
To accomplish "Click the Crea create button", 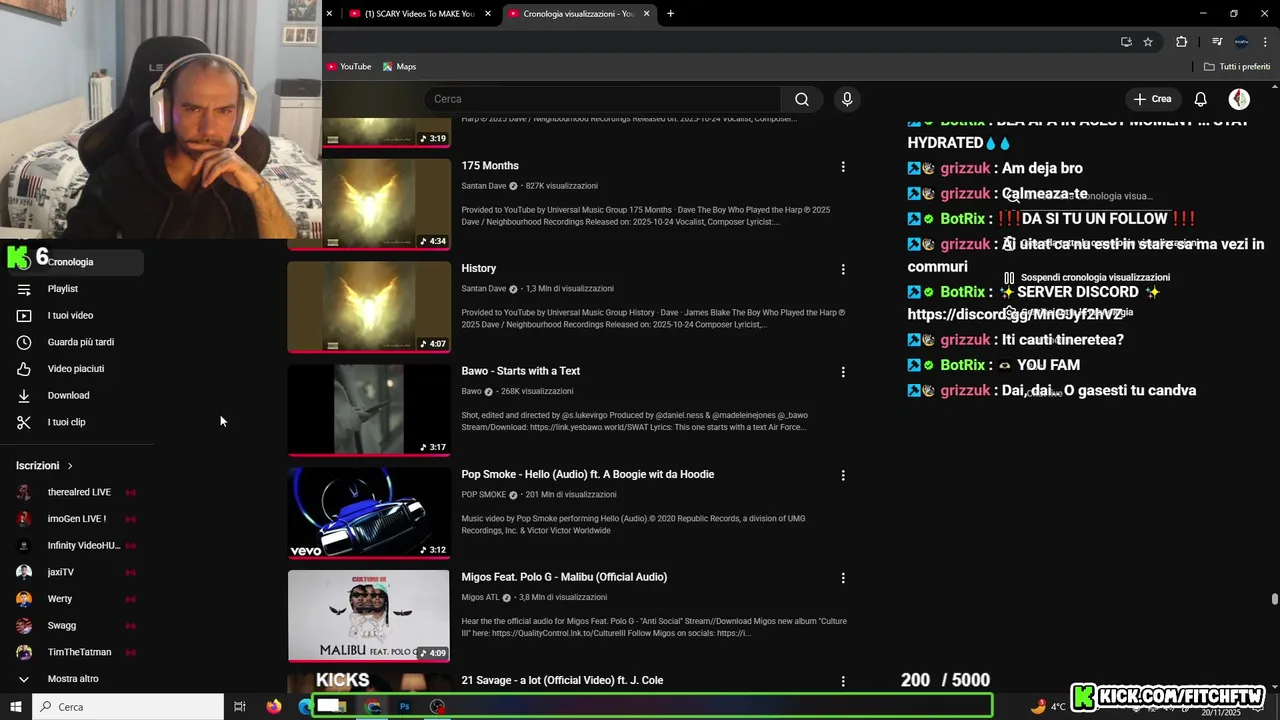I will pos(1152,99).
